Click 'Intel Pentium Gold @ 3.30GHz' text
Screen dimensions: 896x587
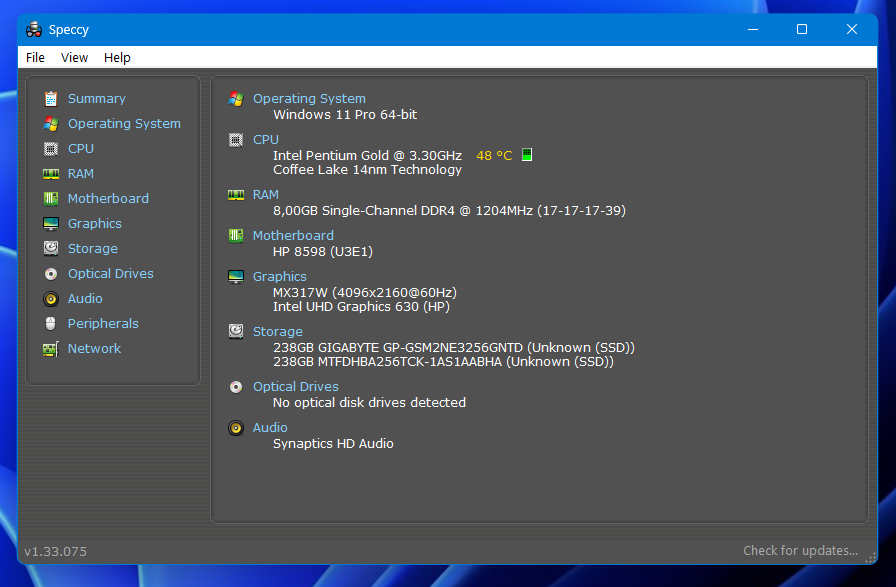click(367, 155)
